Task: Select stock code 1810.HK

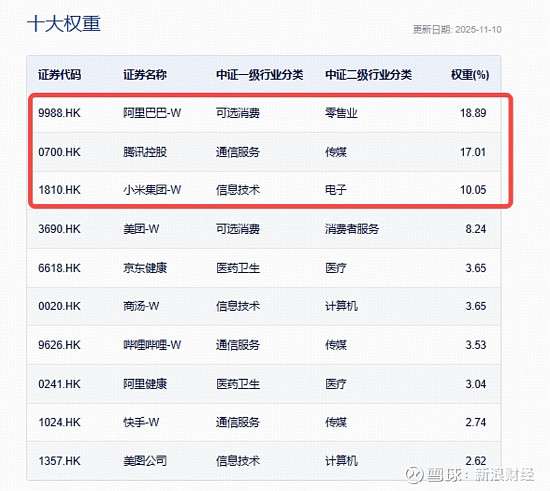Action: [x=59, y=190]
